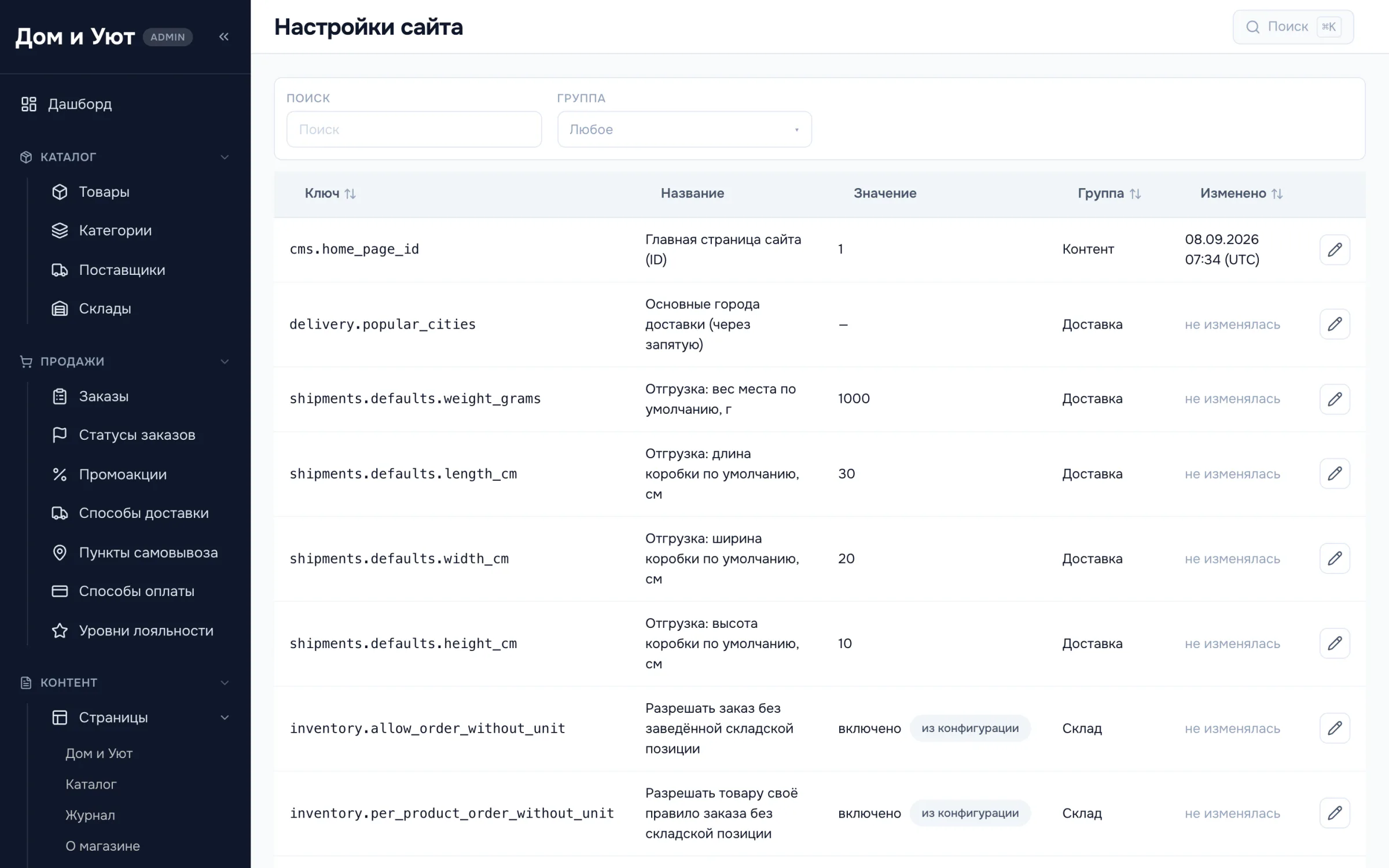The image size is (1389, 868).
Task: Collapse the Страницы submenu chevron
Action: [225, 718]
